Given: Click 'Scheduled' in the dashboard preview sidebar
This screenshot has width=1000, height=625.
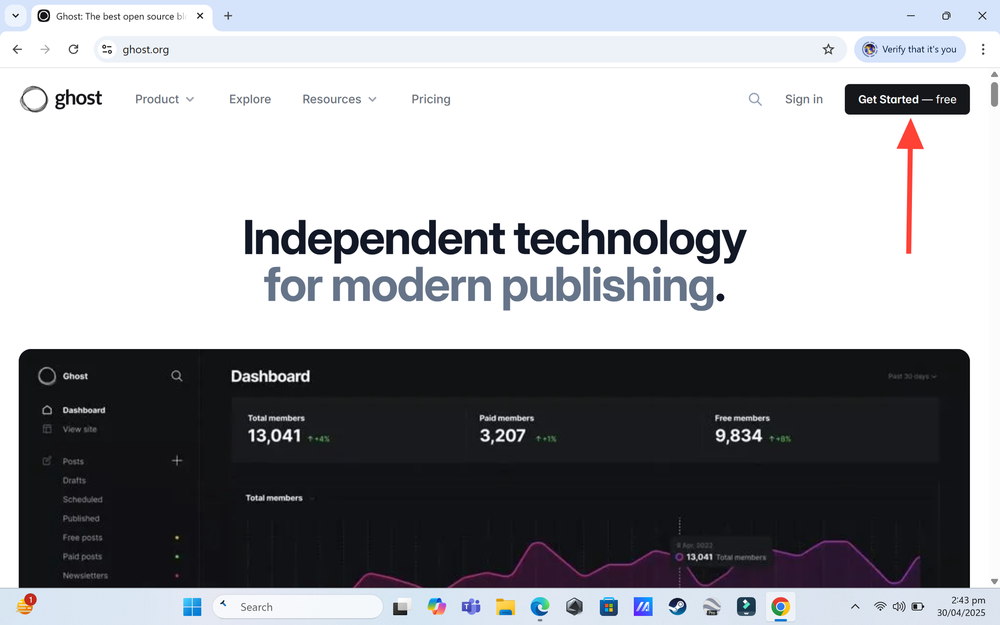Looking at the screenshot, I should (x=82, y=499).
